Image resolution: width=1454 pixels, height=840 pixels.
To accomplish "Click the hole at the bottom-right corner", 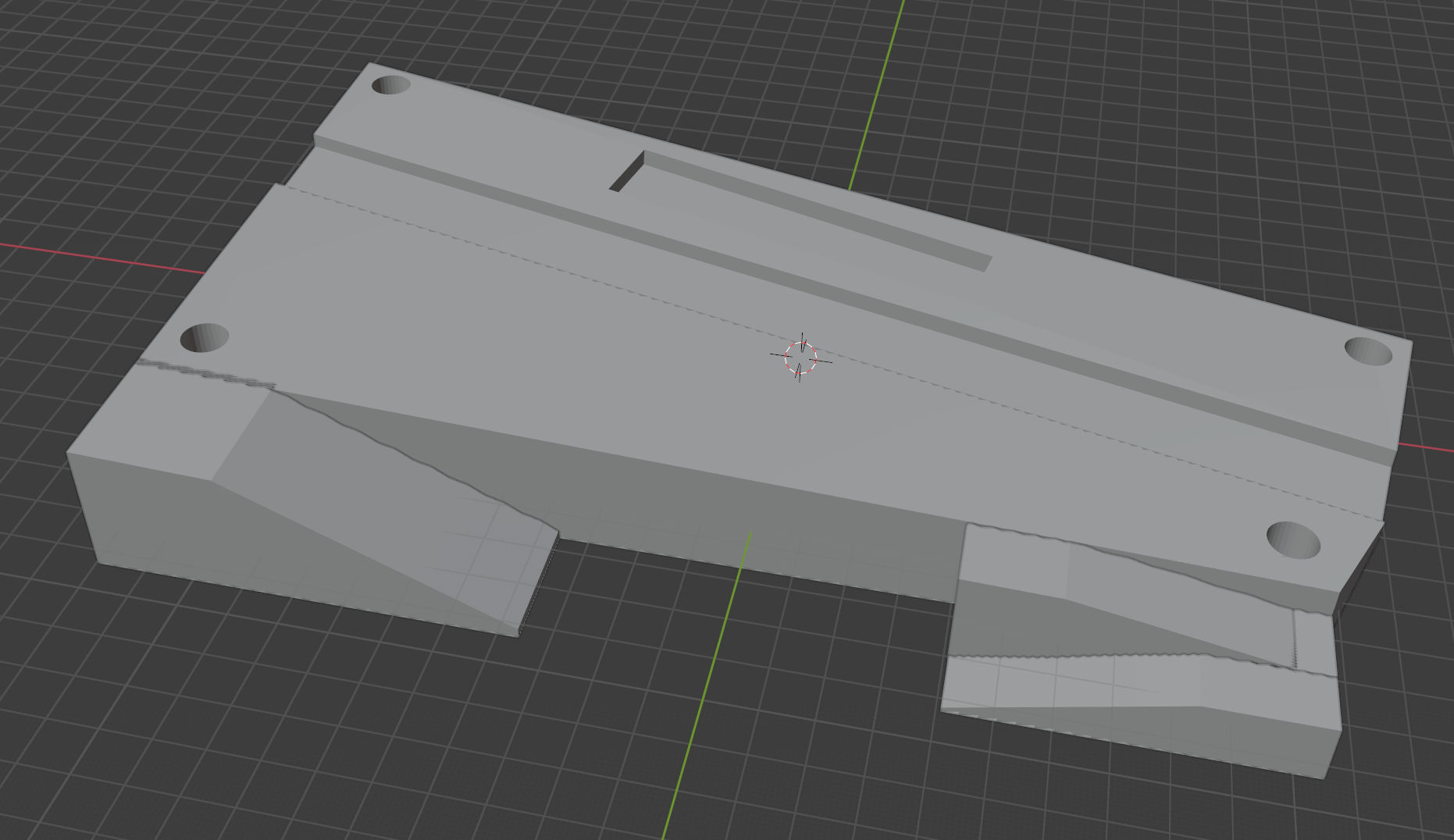I will point(1293,540).
